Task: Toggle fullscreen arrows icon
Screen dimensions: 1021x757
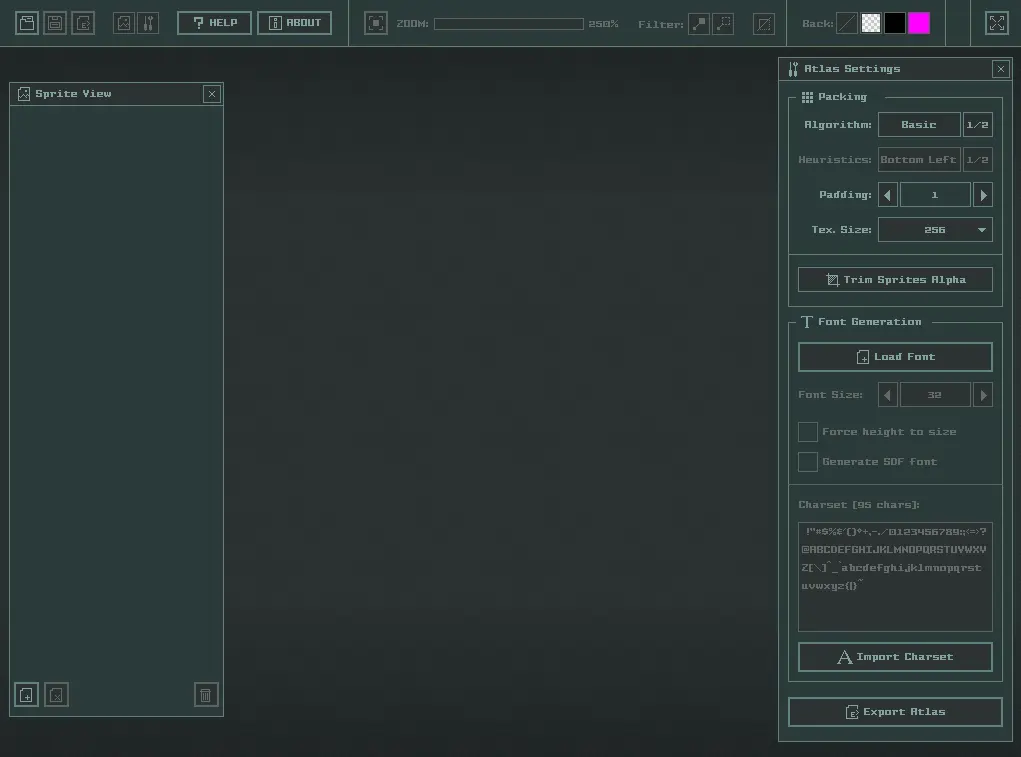Action: (x=997, y=23)
